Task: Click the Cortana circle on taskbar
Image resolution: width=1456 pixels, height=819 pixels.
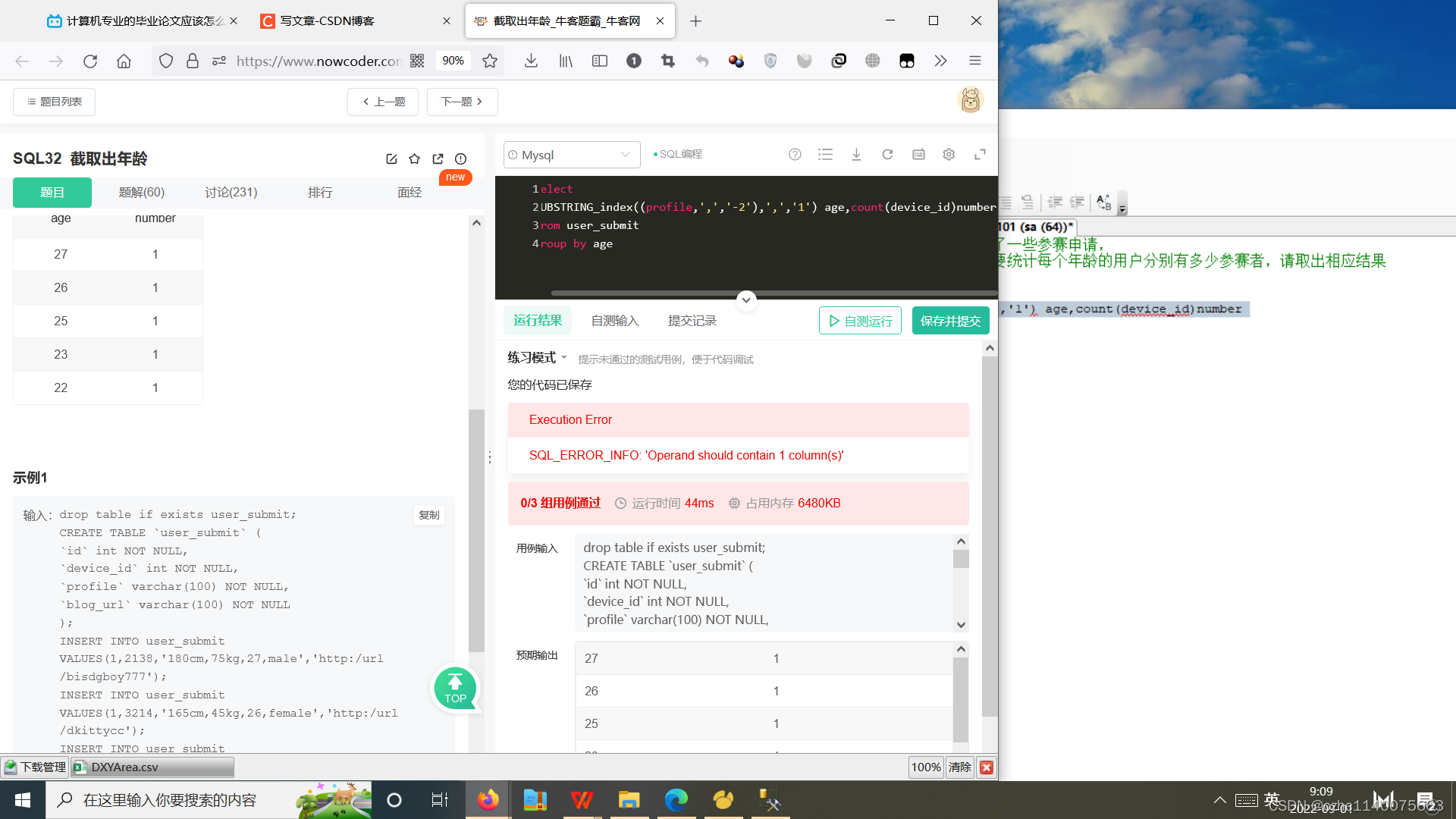Action: coord(394,800)
